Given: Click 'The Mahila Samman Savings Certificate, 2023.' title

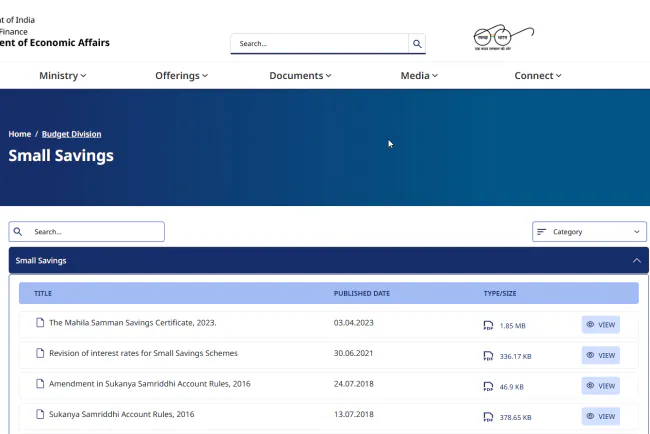Looking at the screenshot, I should (x=133, y=322).
